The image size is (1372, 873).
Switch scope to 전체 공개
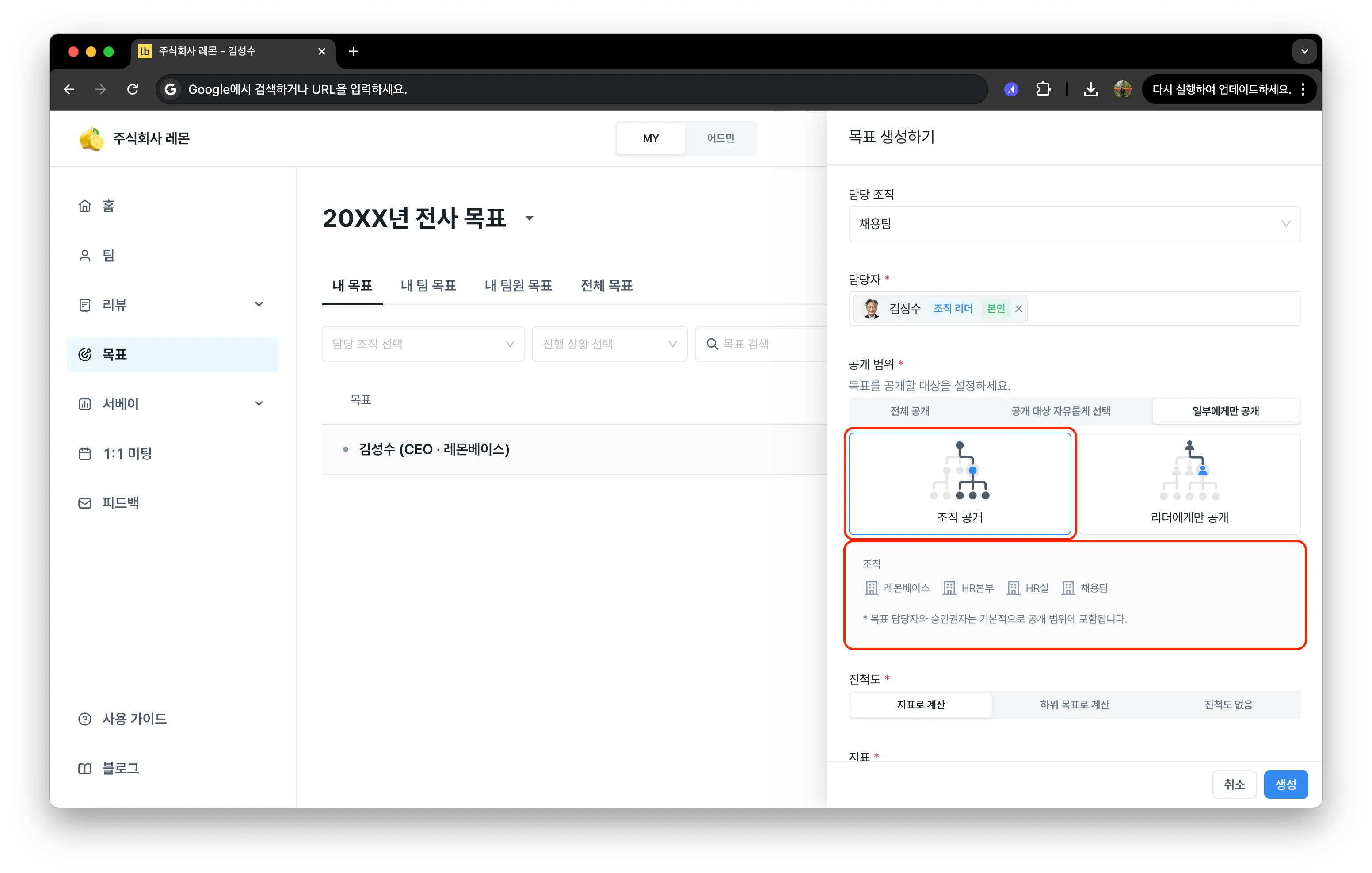(909, 411)
